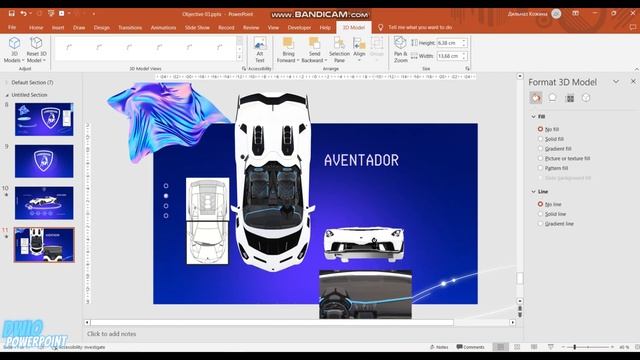
Task: Open Comments from the status bar
Action: pos(470,347)
